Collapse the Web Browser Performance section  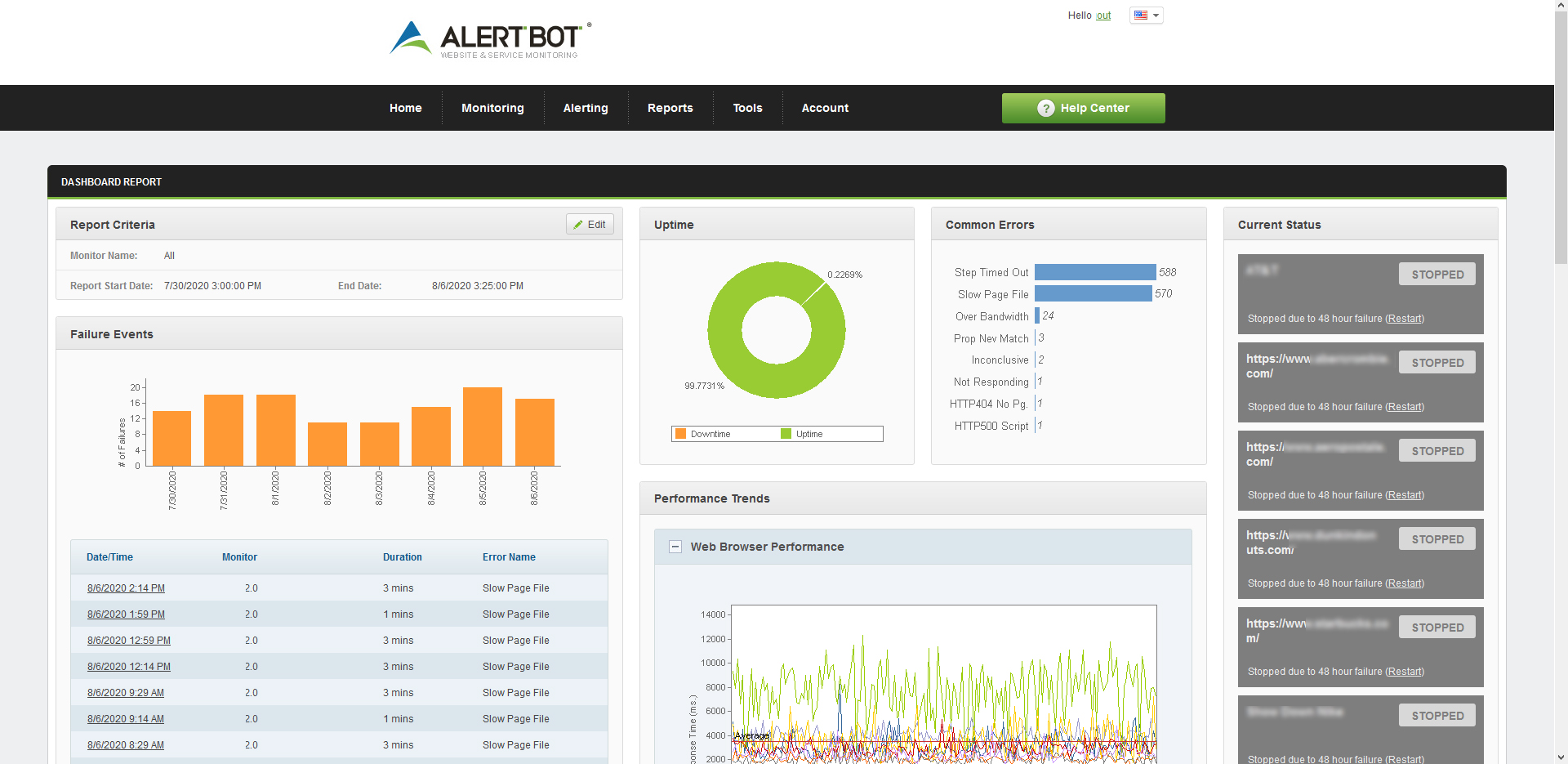675,547
